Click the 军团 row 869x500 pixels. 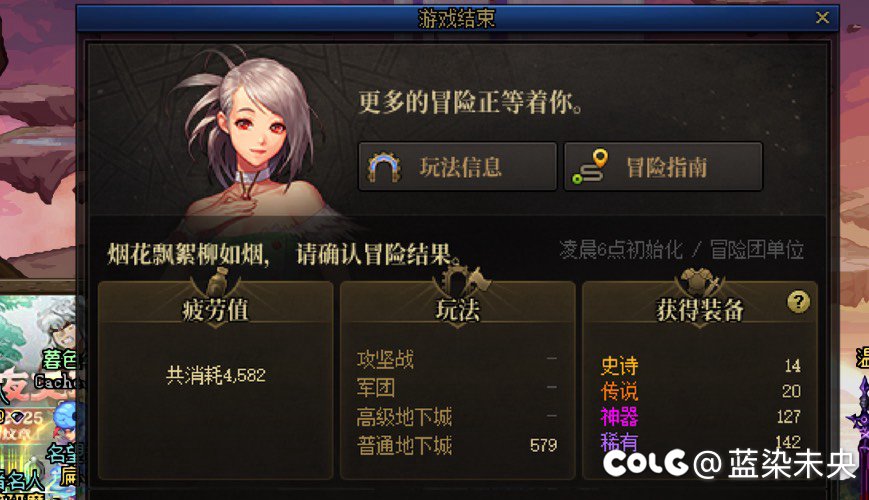pyautogui.click(x=457, y=387)
